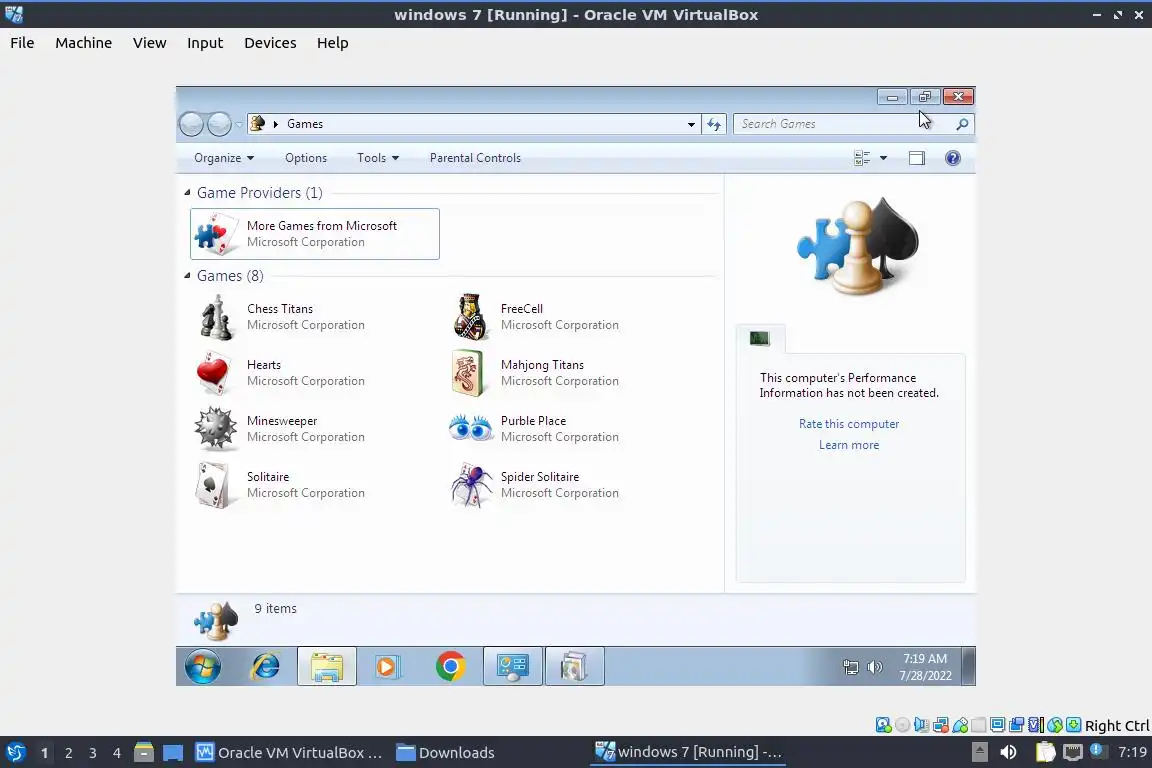Click VirtualBox optical disk indicator
The width and height of the screenshot is (1152, 768).
(903, 725)
